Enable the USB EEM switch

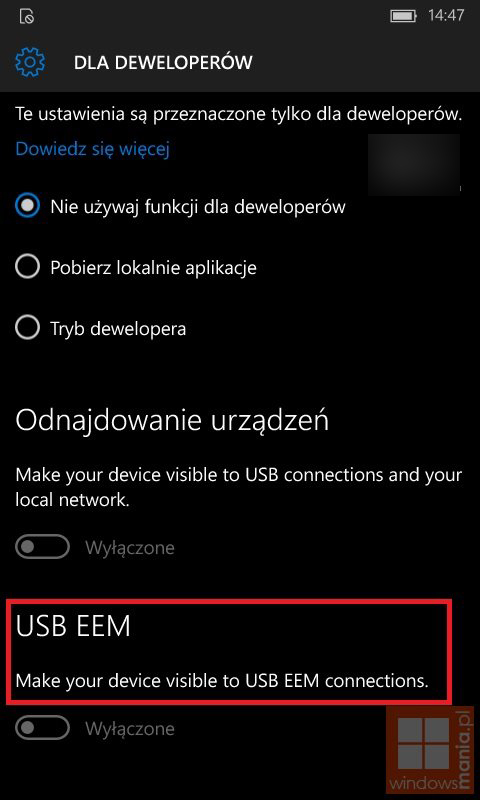(42, 728)
